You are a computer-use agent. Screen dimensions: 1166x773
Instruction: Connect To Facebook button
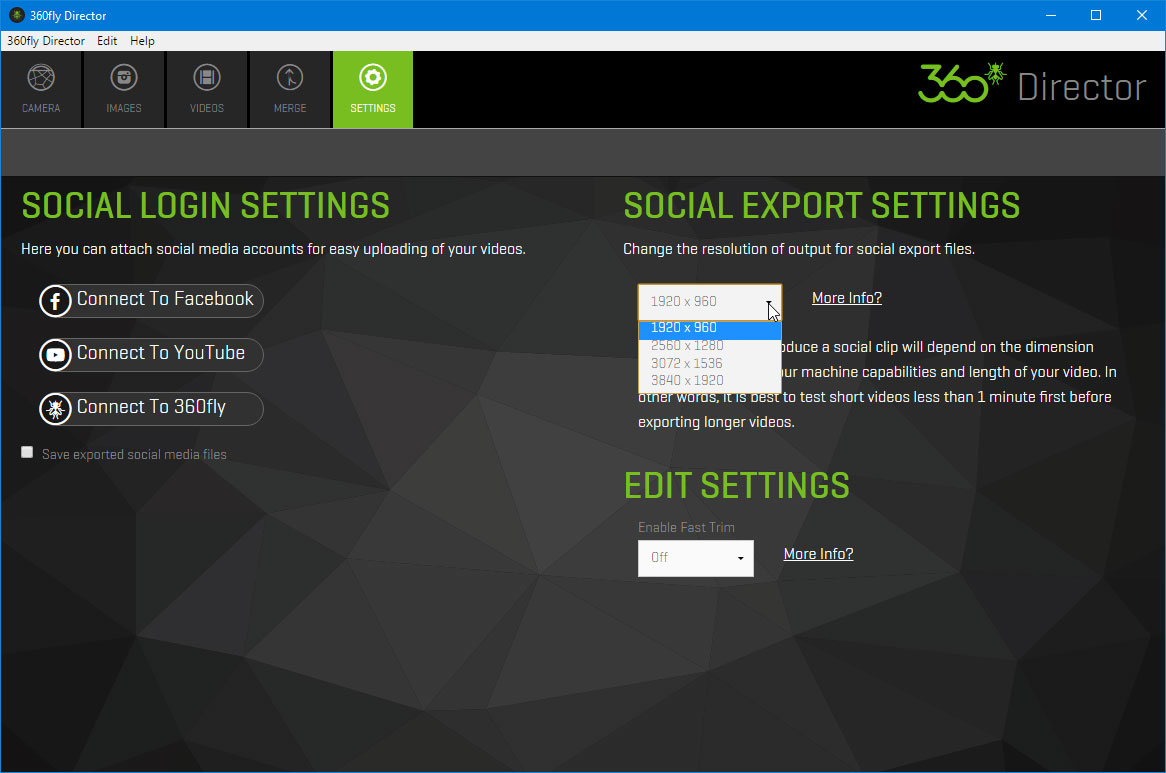pos(152,300)
